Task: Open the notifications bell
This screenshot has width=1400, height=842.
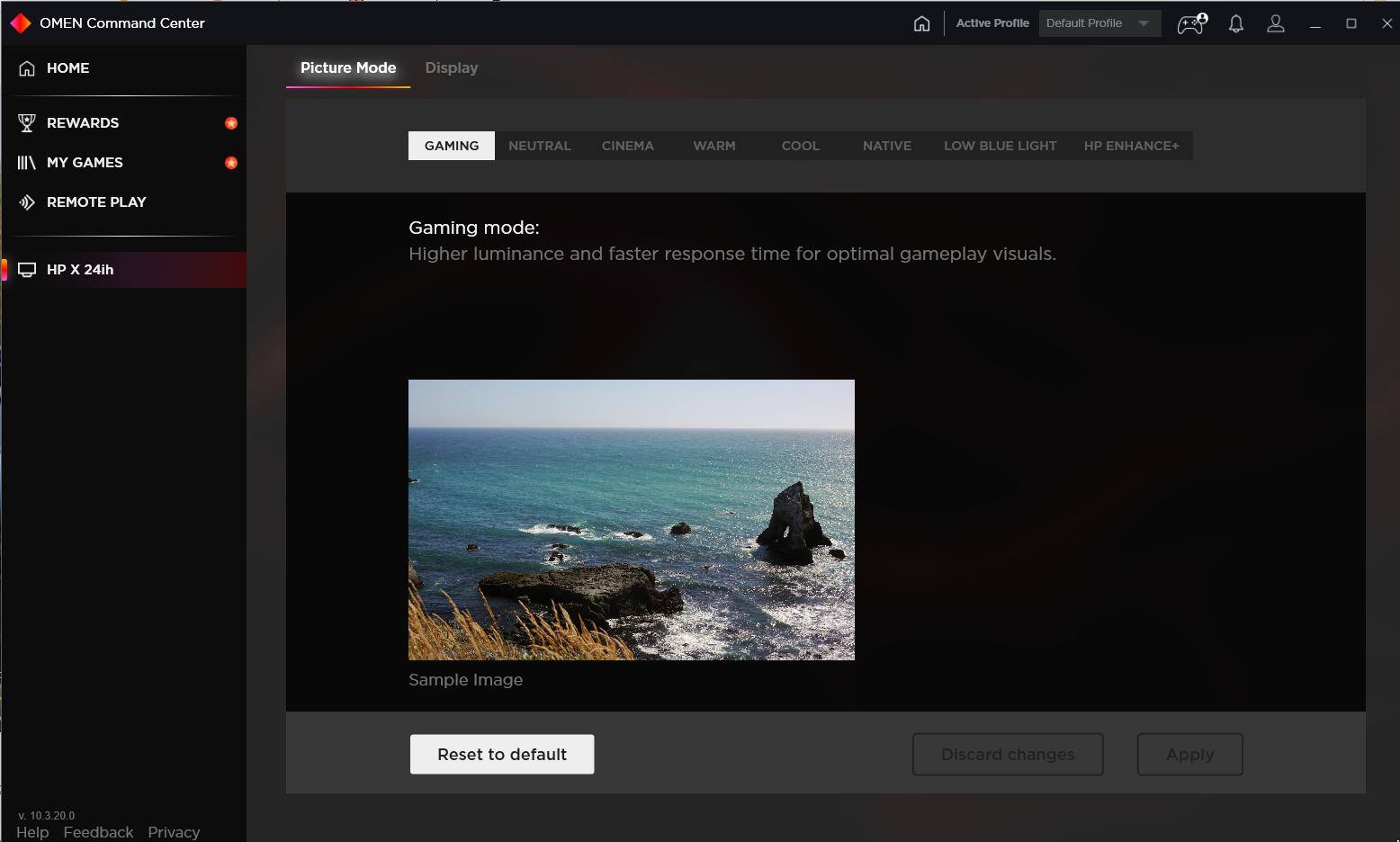Action: pos(1236,23)
